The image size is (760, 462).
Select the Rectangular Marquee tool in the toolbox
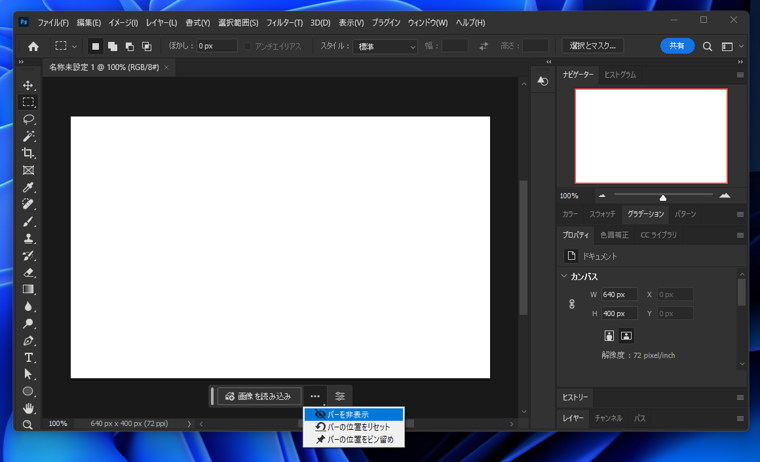28,102
